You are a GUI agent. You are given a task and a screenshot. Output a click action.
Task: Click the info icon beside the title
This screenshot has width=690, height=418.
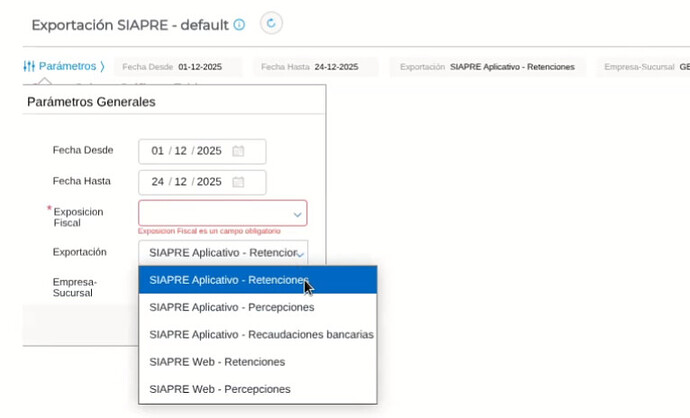239,24
